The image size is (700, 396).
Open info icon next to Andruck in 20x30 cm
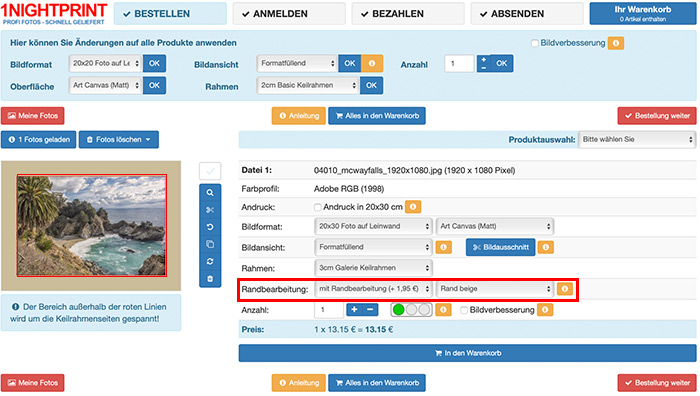click(x=413, y=207)
